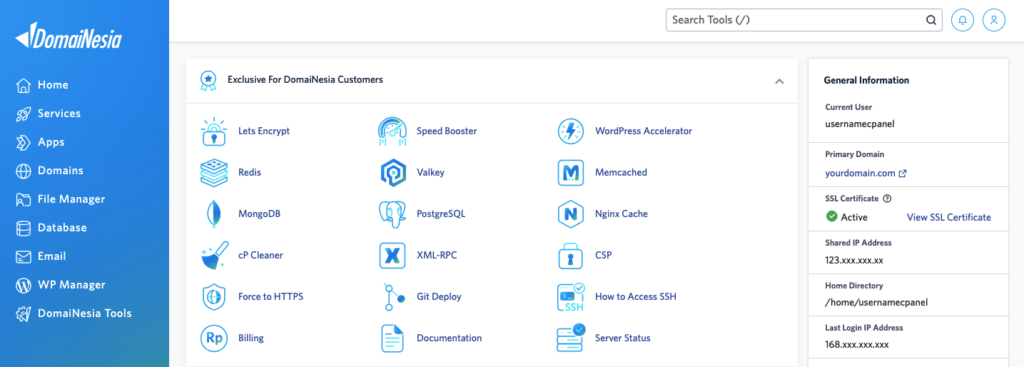Collapse the Exclusive For DomaiNesia Customers section
The width and height of the screenshot is (1024, 367).
(779, 81)
